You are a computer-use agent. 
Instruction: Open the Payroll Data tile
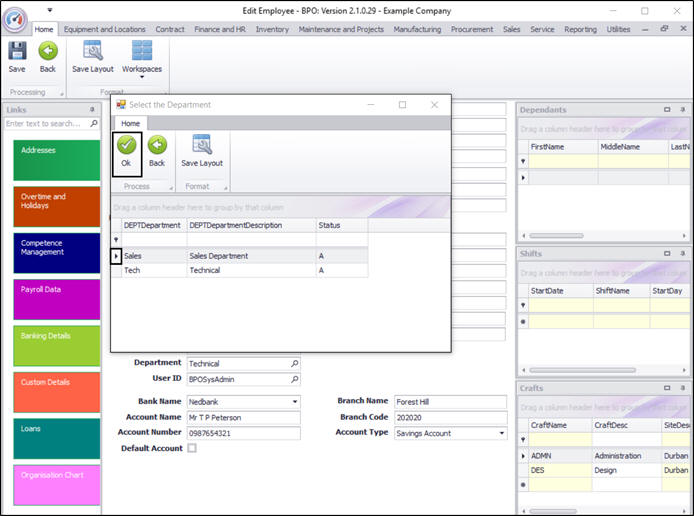pyautogui.click(x=57, y=300)
